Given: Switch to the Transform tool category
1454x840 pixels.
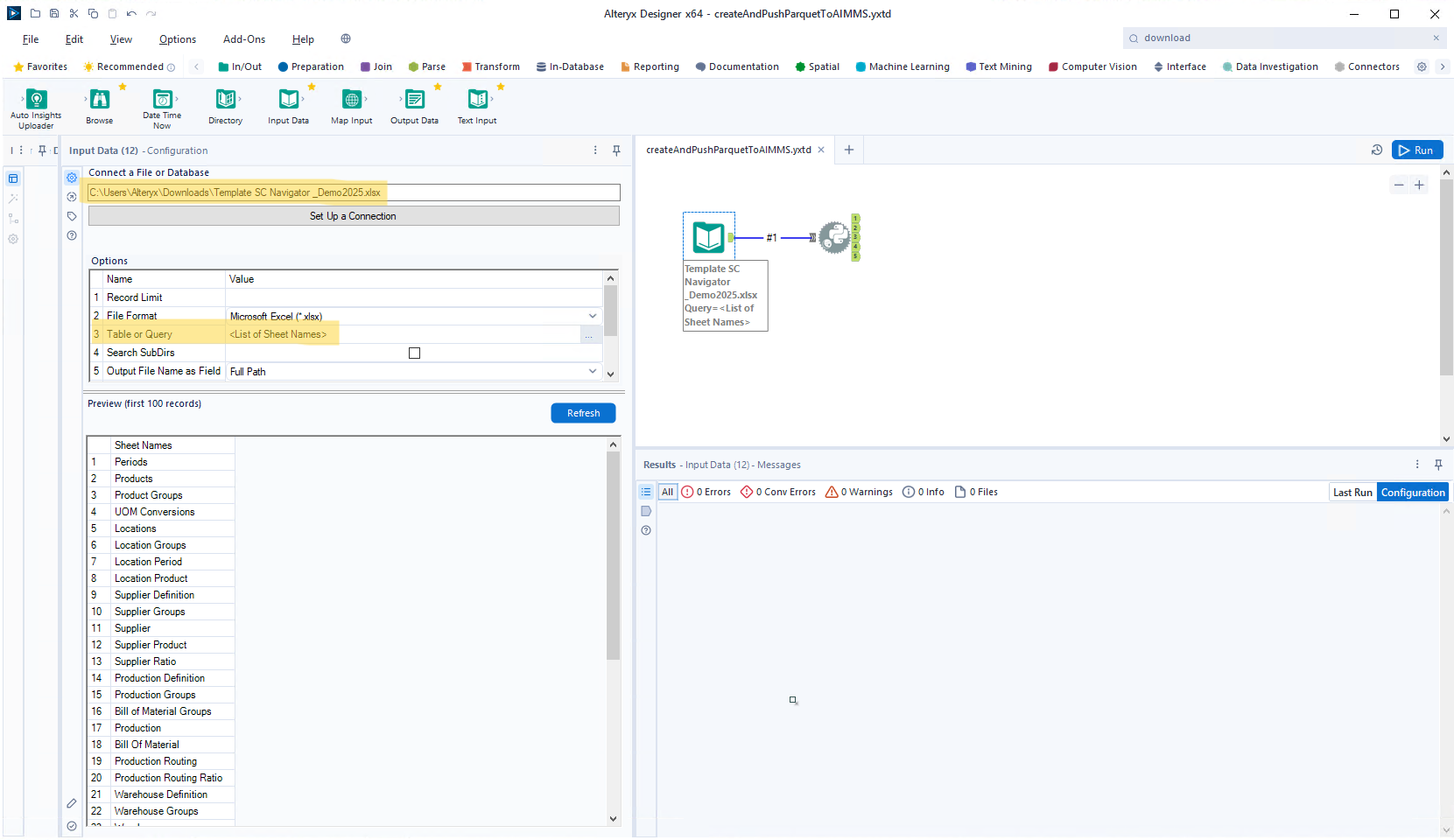Looking at the screenshot, I should click(x=491, y=66).
